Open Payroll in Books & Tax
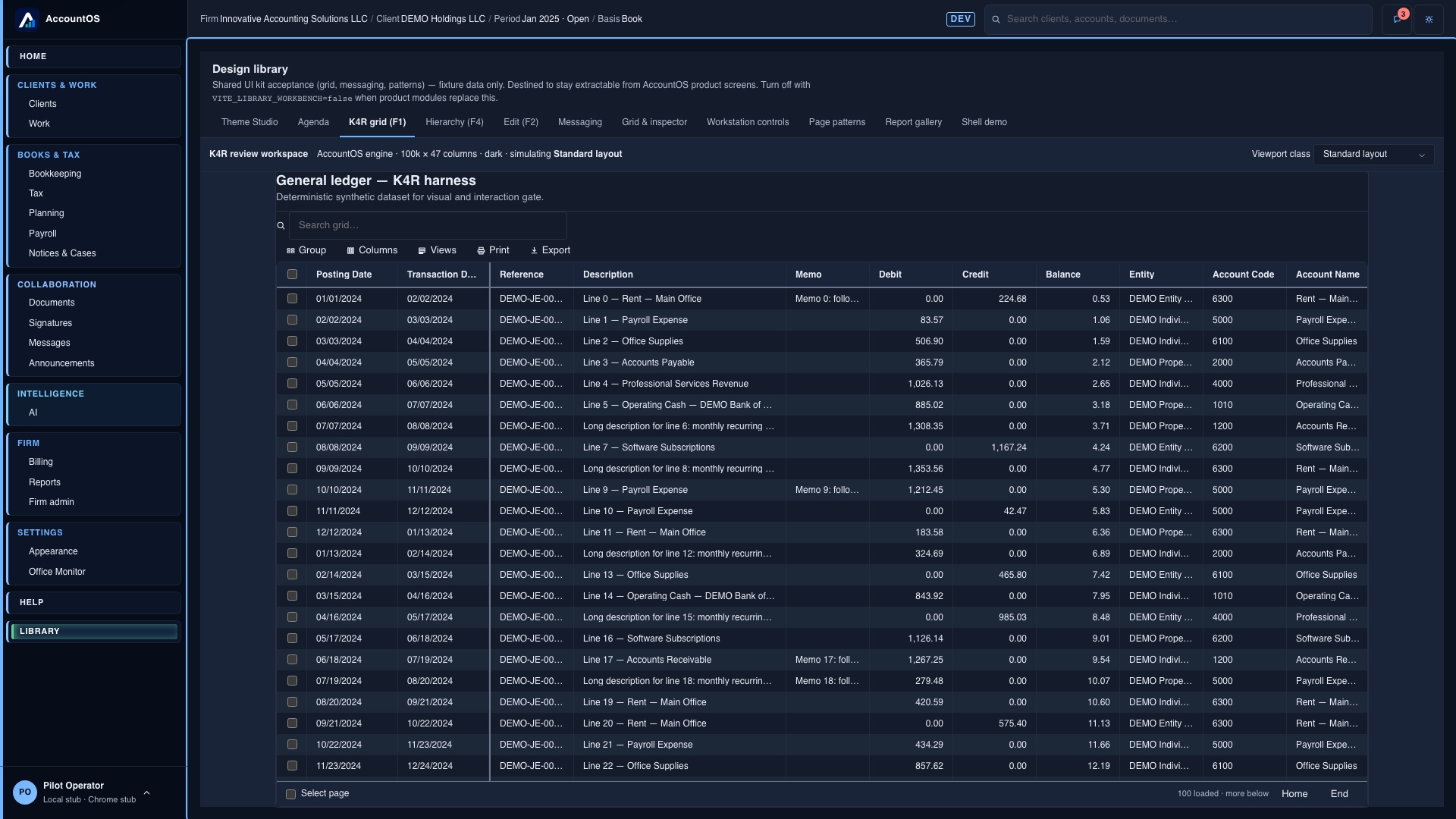Image resolution: width=1456 pixels, height=819 pixels. click(42, 234)
